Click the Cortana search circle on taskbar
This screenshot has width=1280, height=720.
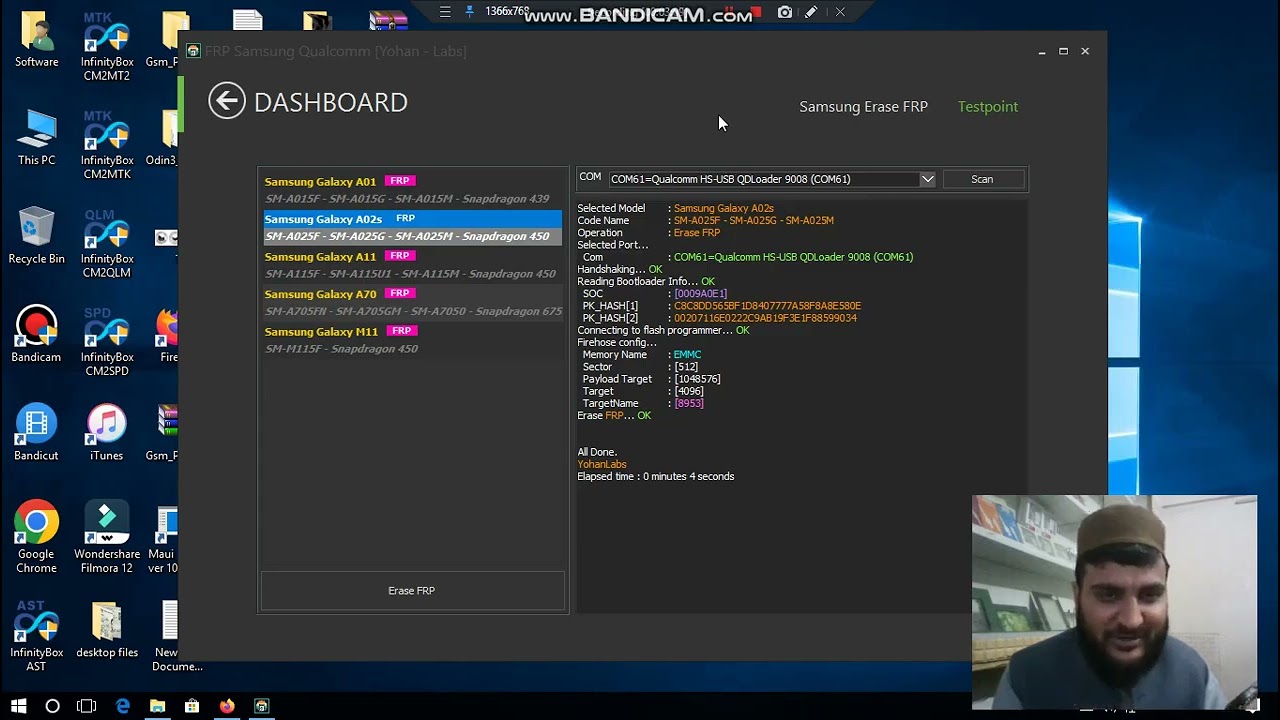[x=52, y=706]
